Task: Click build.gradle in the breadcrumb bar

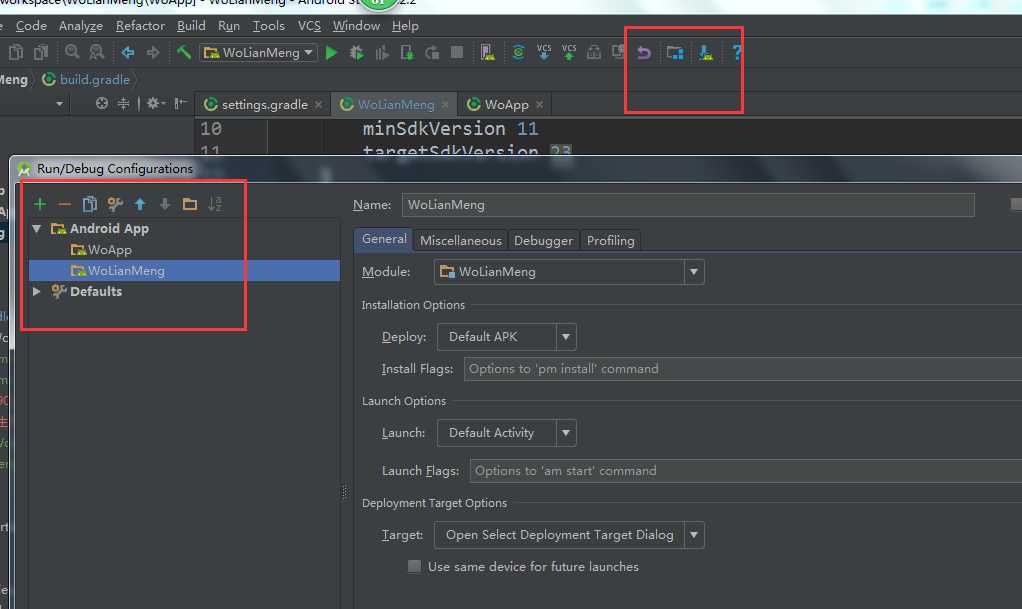Action: coord(95,80)
